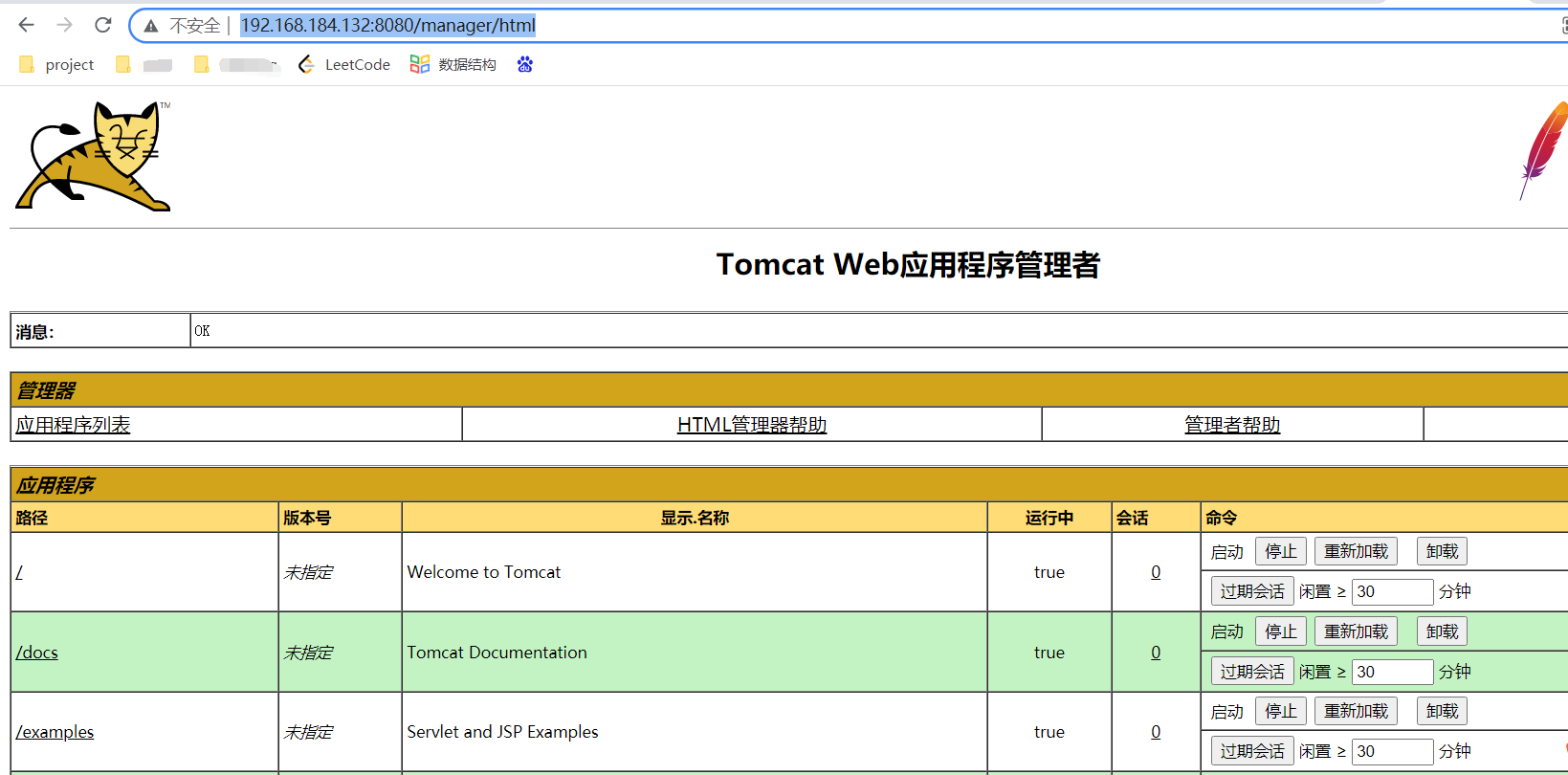Click the Welcome to Tomcat display name
Viewport: 1568px width, 775px height.
[484, 572]
